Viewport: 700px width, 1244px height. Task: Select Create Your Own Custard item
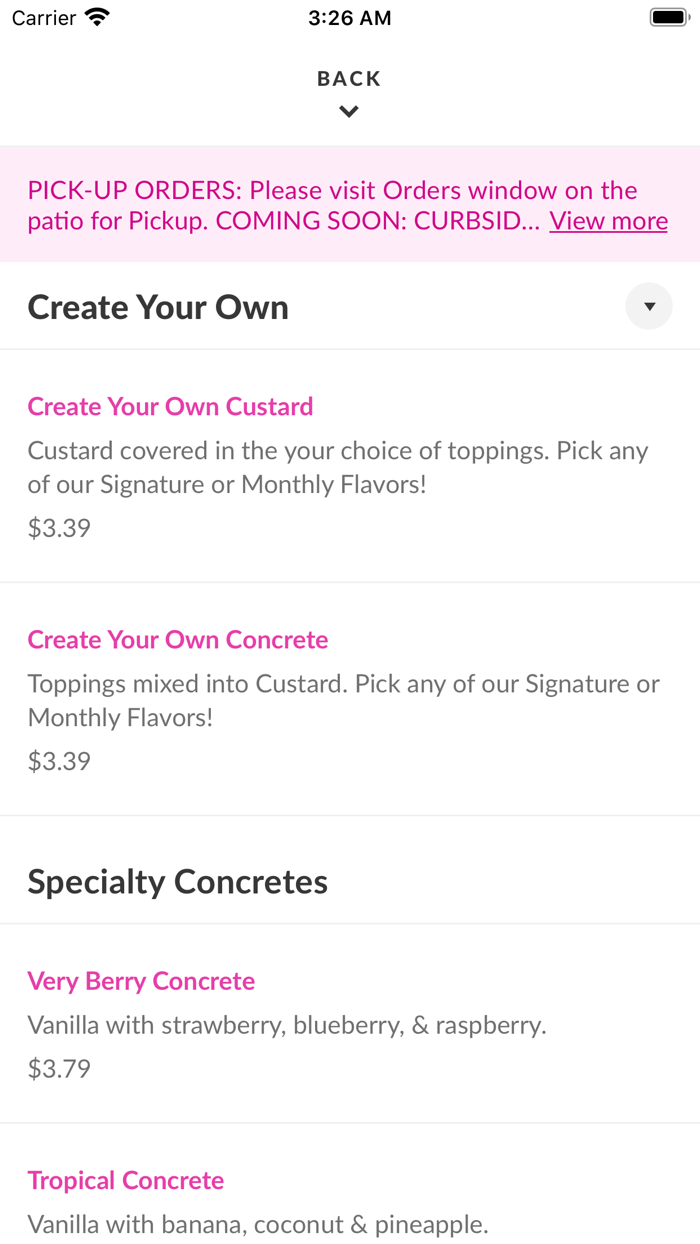[170, 406]
